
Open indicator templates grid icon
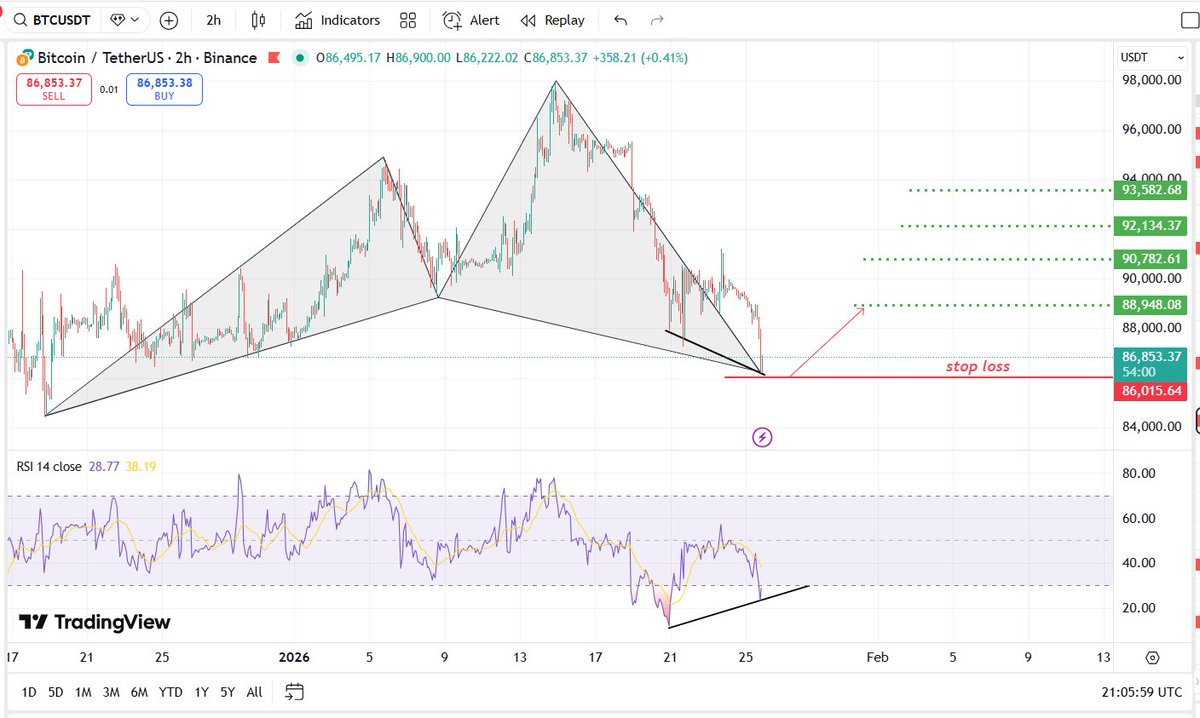pos(408,20)
